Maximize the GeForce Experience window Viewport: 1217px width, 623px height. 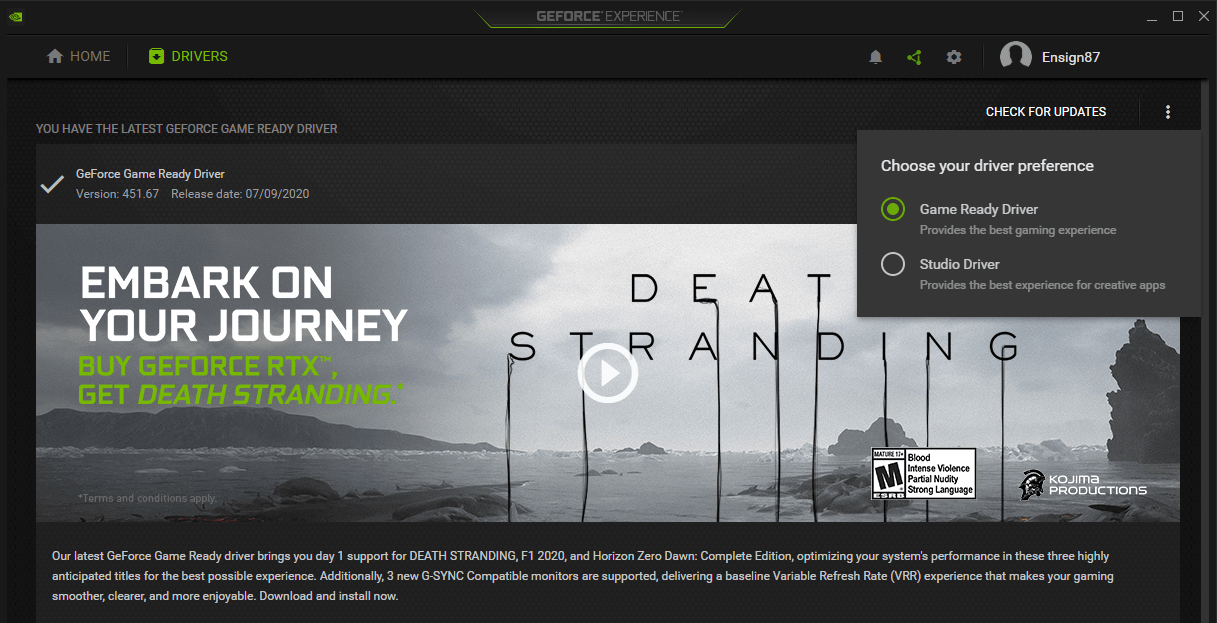1178,16
